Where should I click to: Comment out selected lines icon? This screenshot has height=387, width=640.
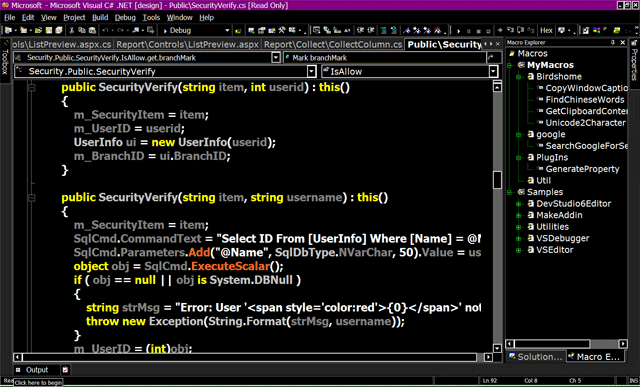384,30
